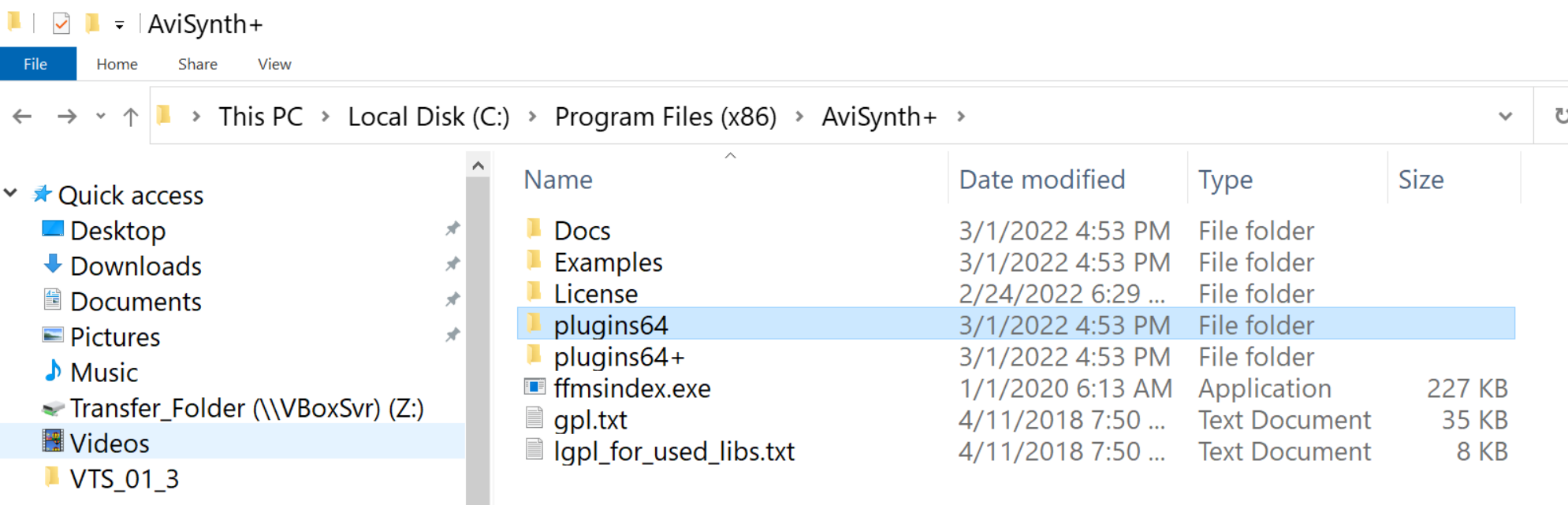Select the ffmsindex.exe application icon
The width and height of the screenshot is (1568, 505).
tap(534, 388)
